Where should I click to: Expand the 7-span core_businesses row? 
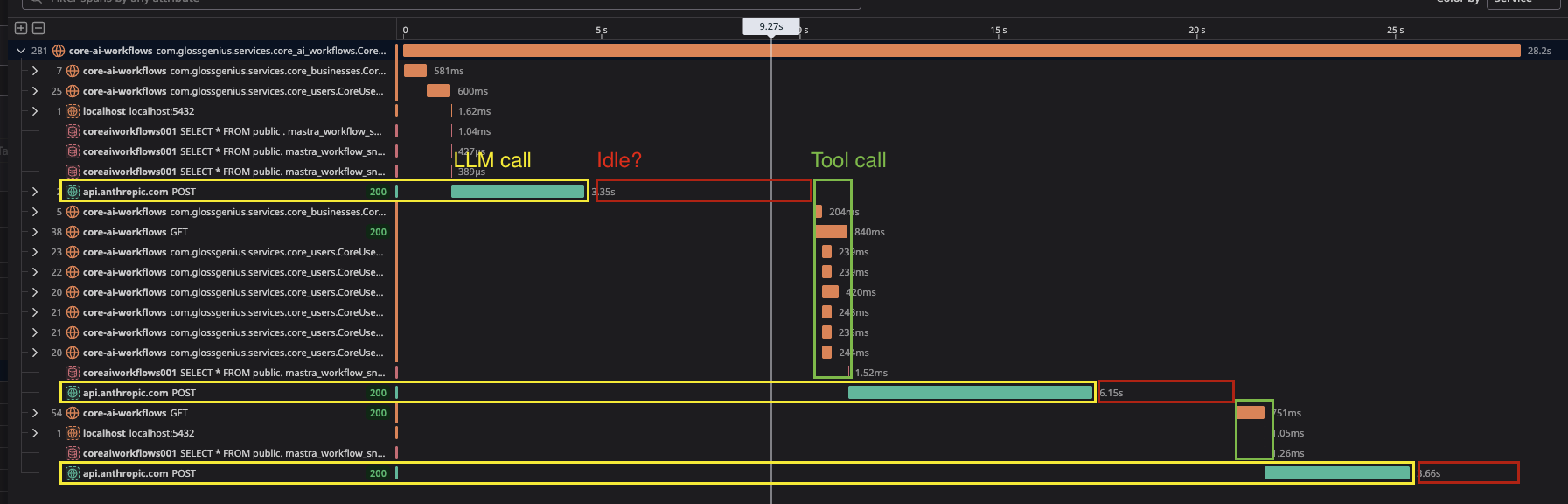[34, 71]
